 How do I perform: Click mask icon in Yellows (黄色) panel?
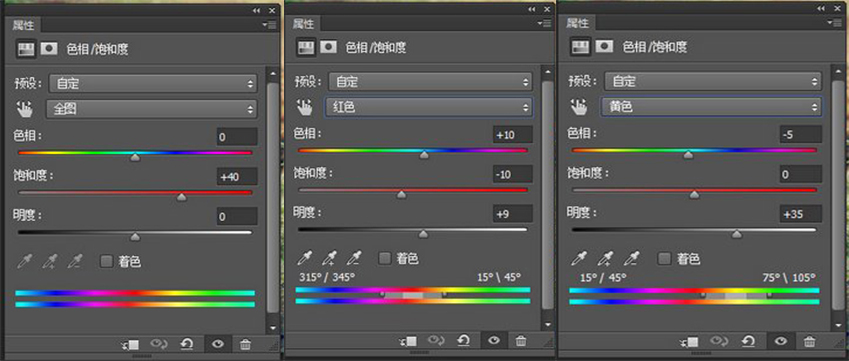(604, 47)
